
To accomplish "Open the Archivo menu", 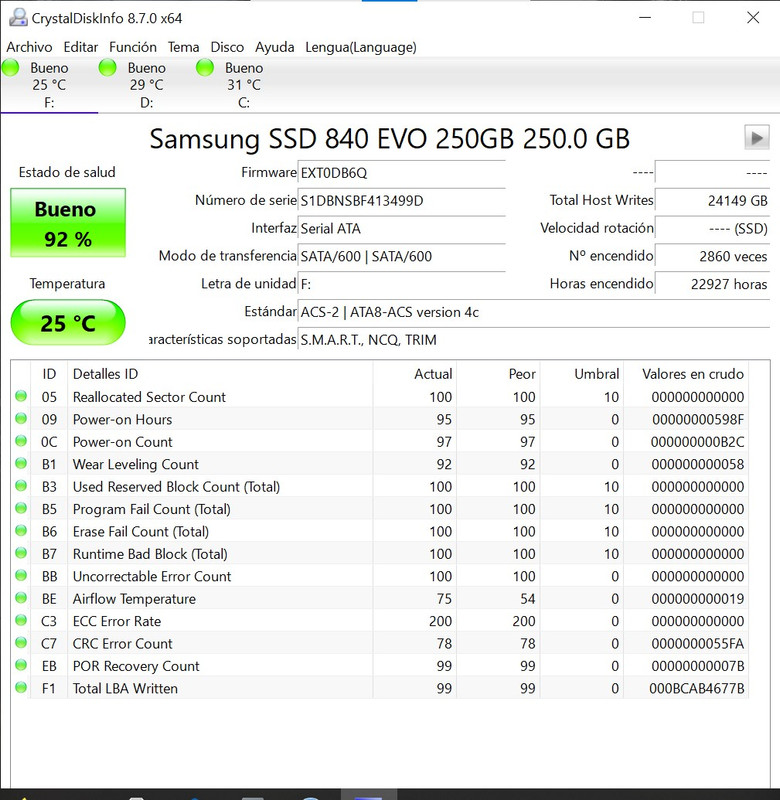I will click(29, 47).
